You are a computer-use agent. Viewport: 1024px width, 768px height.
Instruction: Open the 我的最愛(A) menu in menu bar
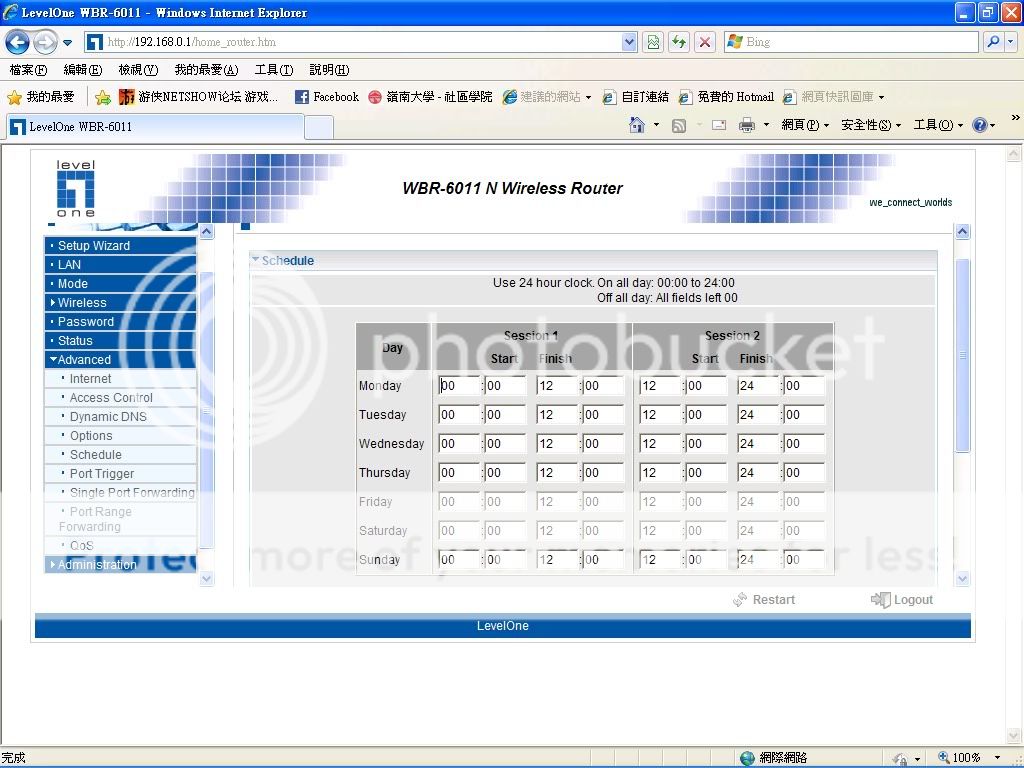click(x=206, y=70)
